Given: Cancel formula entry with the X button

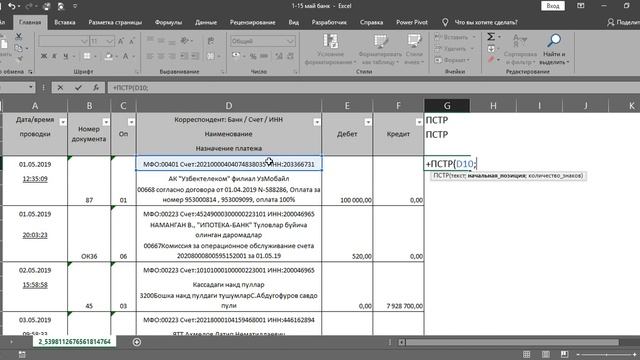Looking at the screenshot, I should [x=60, y=88].
